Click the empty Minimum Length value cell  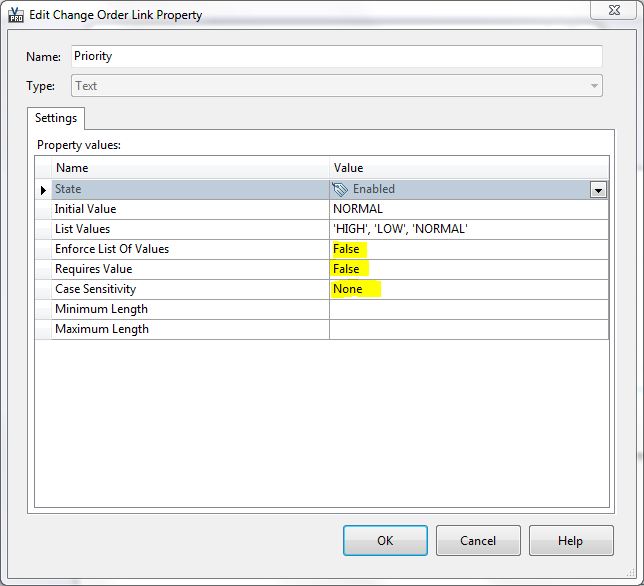pyautogui.click(x=469, y=309)
